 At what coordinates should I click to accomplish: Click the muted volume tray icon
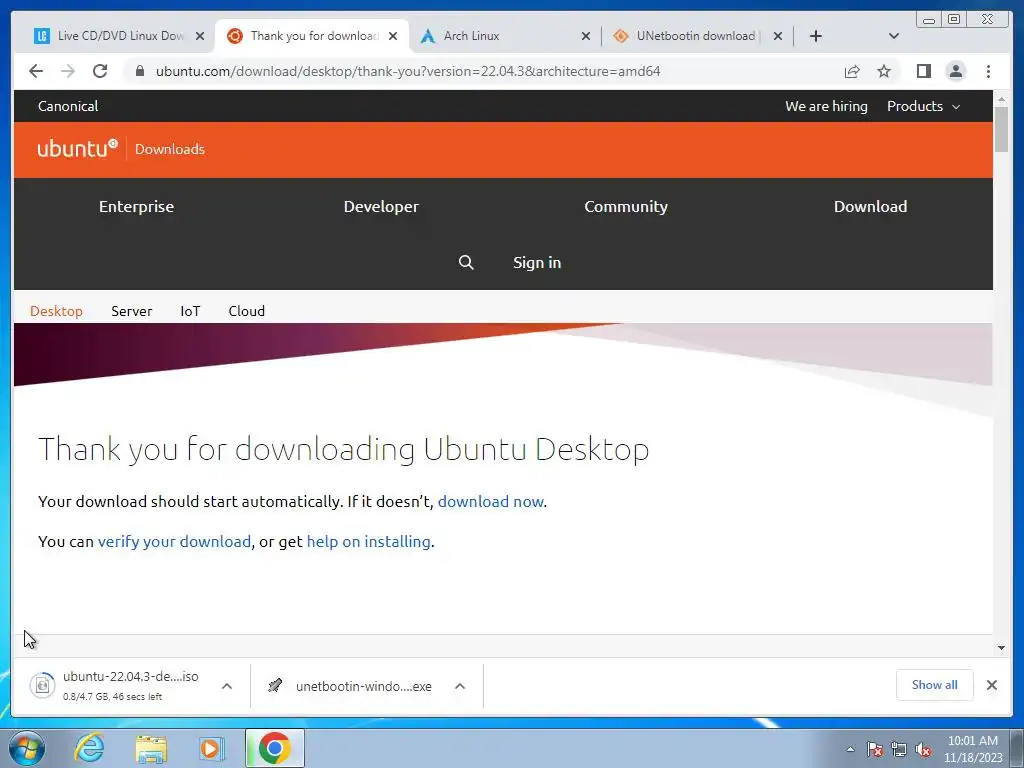pyautogui.click(x=923, y=749)
